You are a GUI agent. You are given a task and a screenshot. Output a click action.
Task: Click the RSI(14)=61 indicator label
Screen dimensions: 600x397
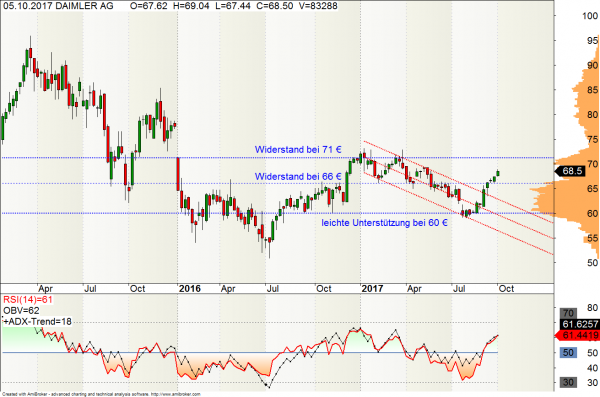point(28,300)
